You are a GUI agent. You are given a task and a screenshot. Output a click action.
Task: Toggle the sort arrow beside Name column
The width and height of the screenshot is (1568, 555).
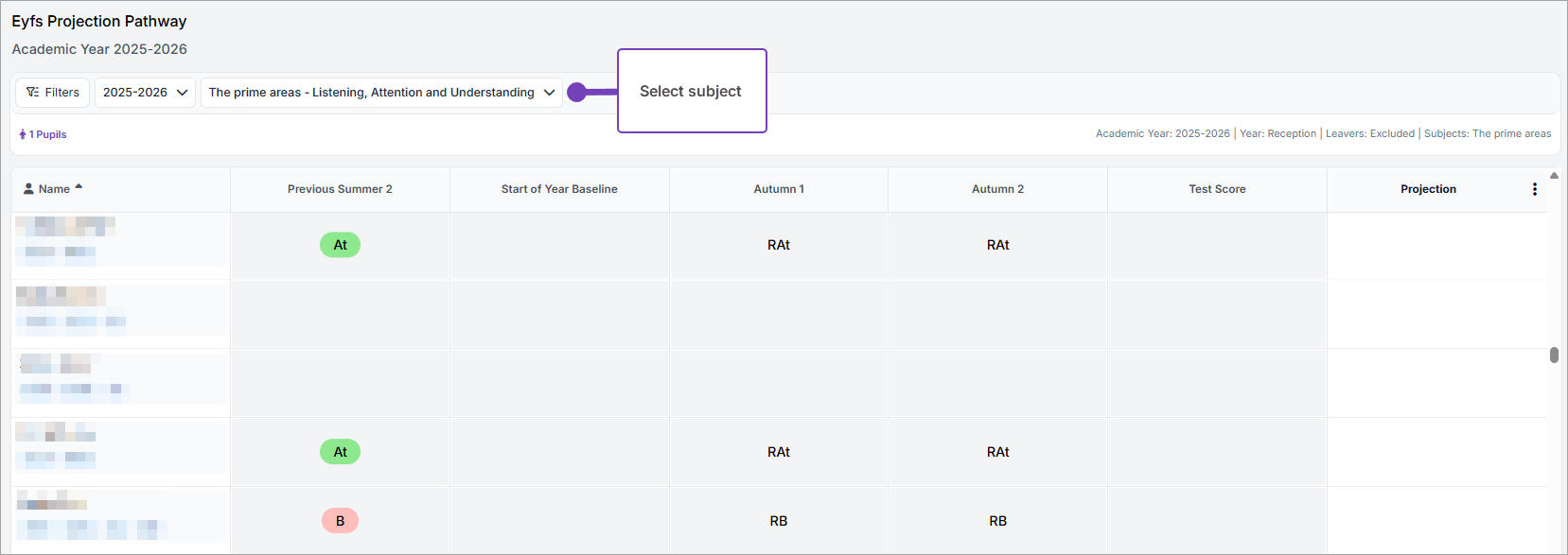click(79, 187)
